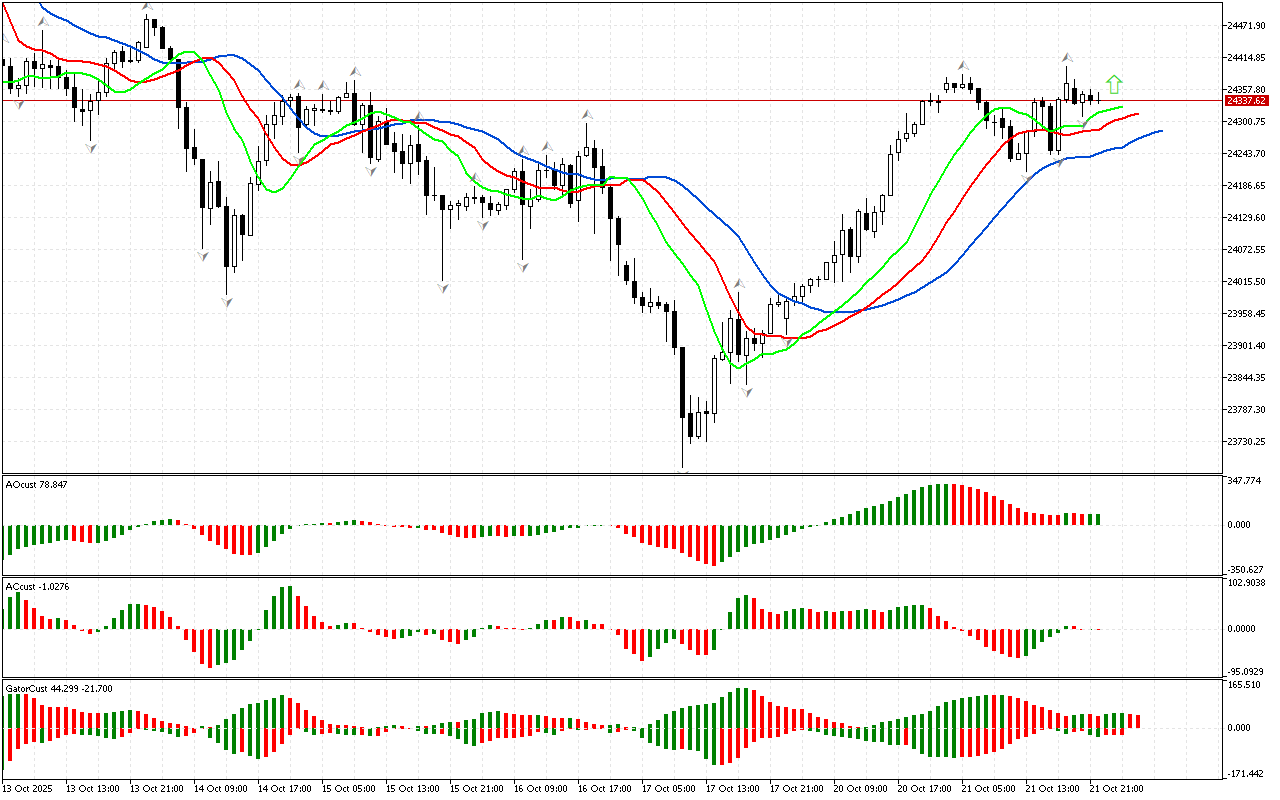
Task: Click the 21 Oct 21:00 time label
Action: click(x=1115, y=789)
